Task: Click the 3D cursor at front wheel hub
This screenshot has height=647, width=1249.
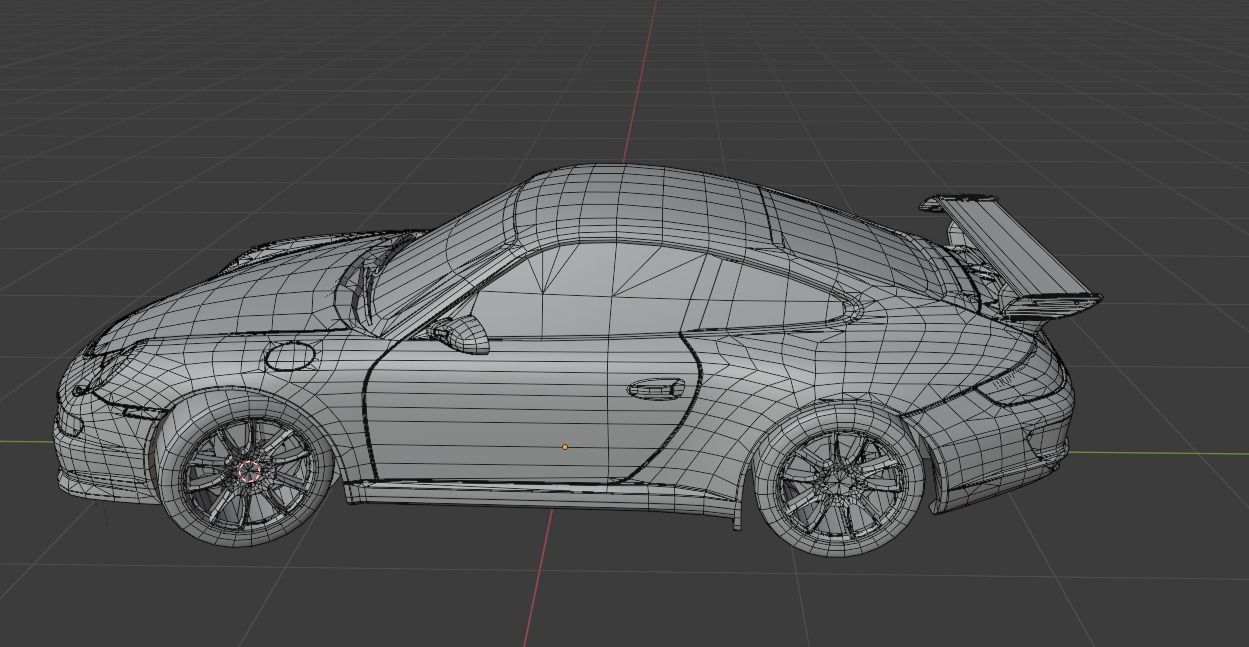Action: click(248, 470)
